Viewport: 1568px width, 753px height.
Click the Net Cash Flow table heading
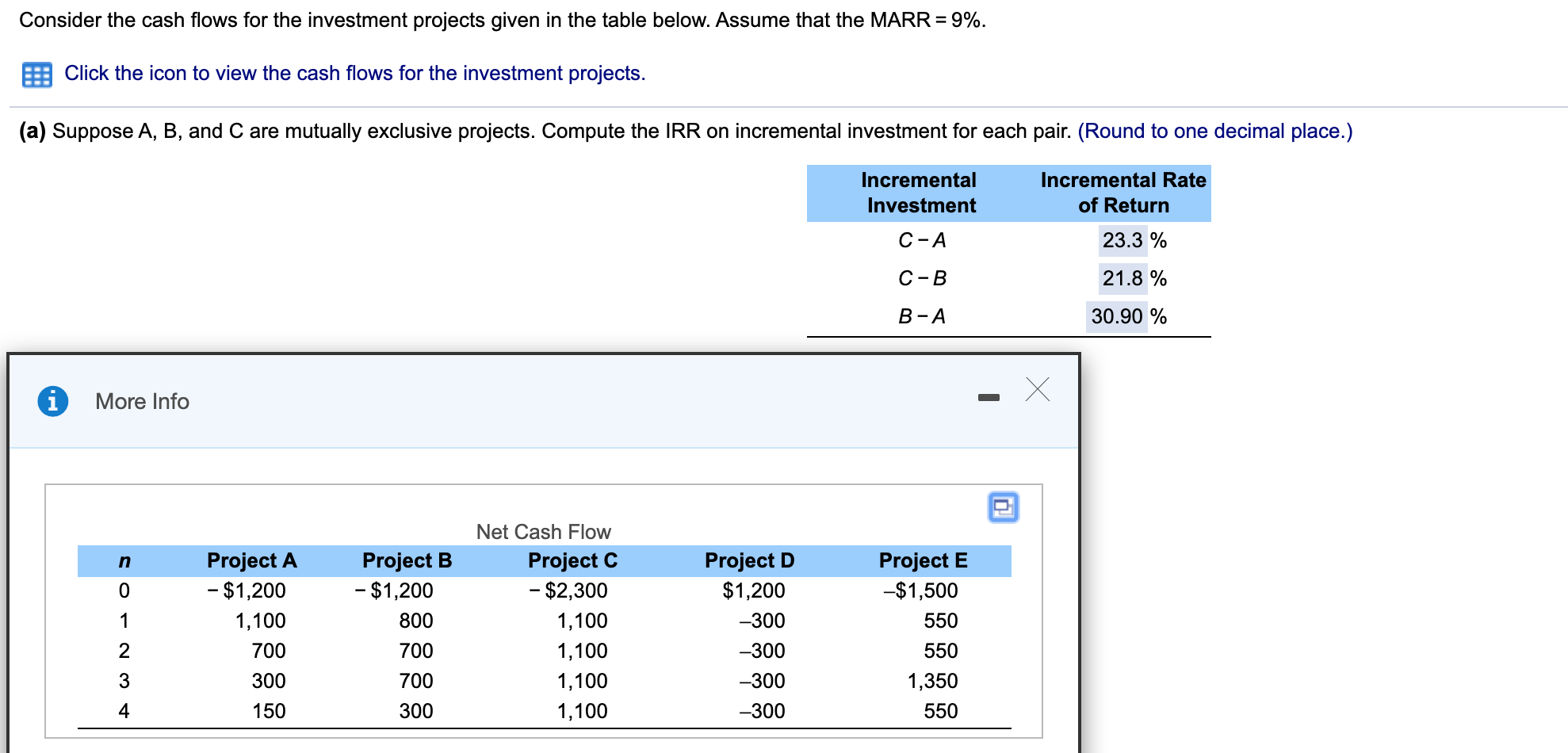click(x=542, y=531)
